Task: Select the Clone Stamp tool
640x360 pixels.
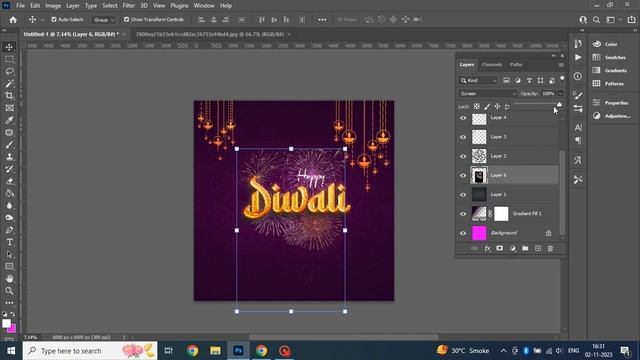Action: tap(9, 157)
